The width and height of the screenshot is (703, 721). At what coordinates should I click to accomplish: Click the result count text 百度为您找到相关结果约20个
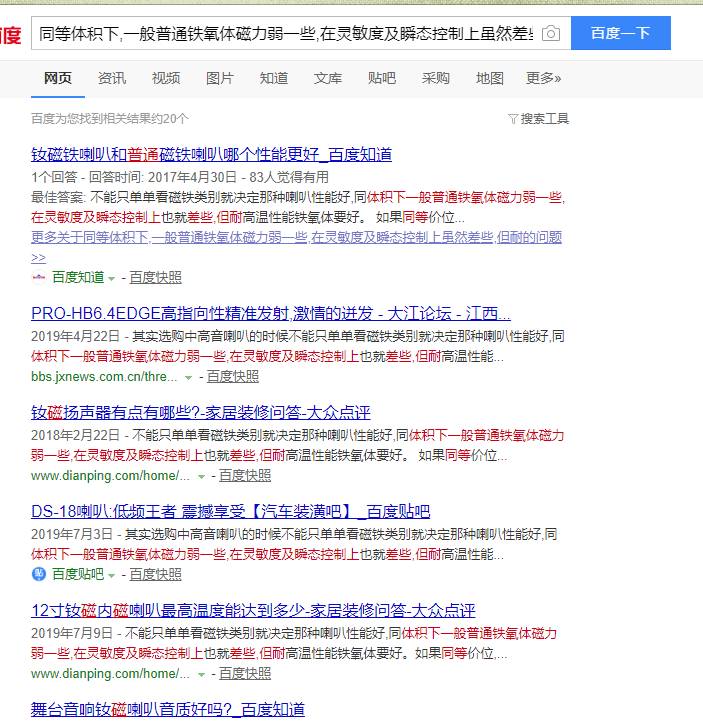[110, 119]
